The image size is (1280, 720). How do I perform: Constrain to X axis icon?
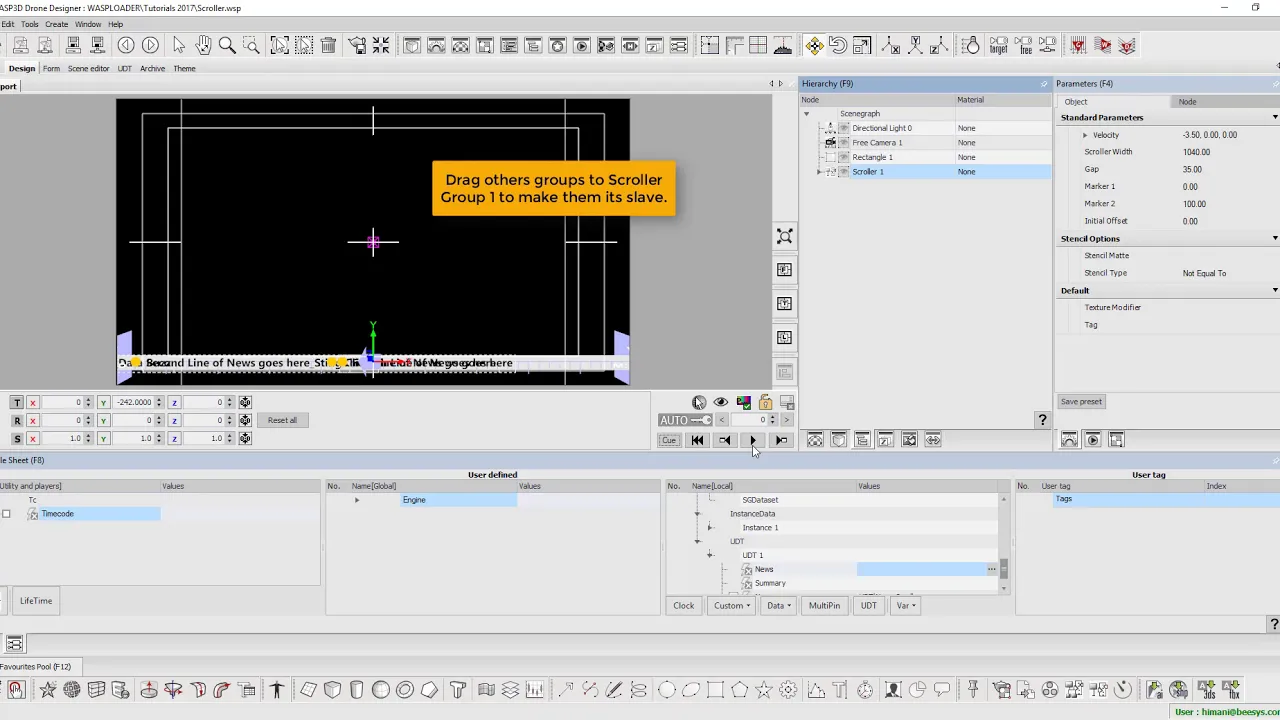(x=889, y=45)
